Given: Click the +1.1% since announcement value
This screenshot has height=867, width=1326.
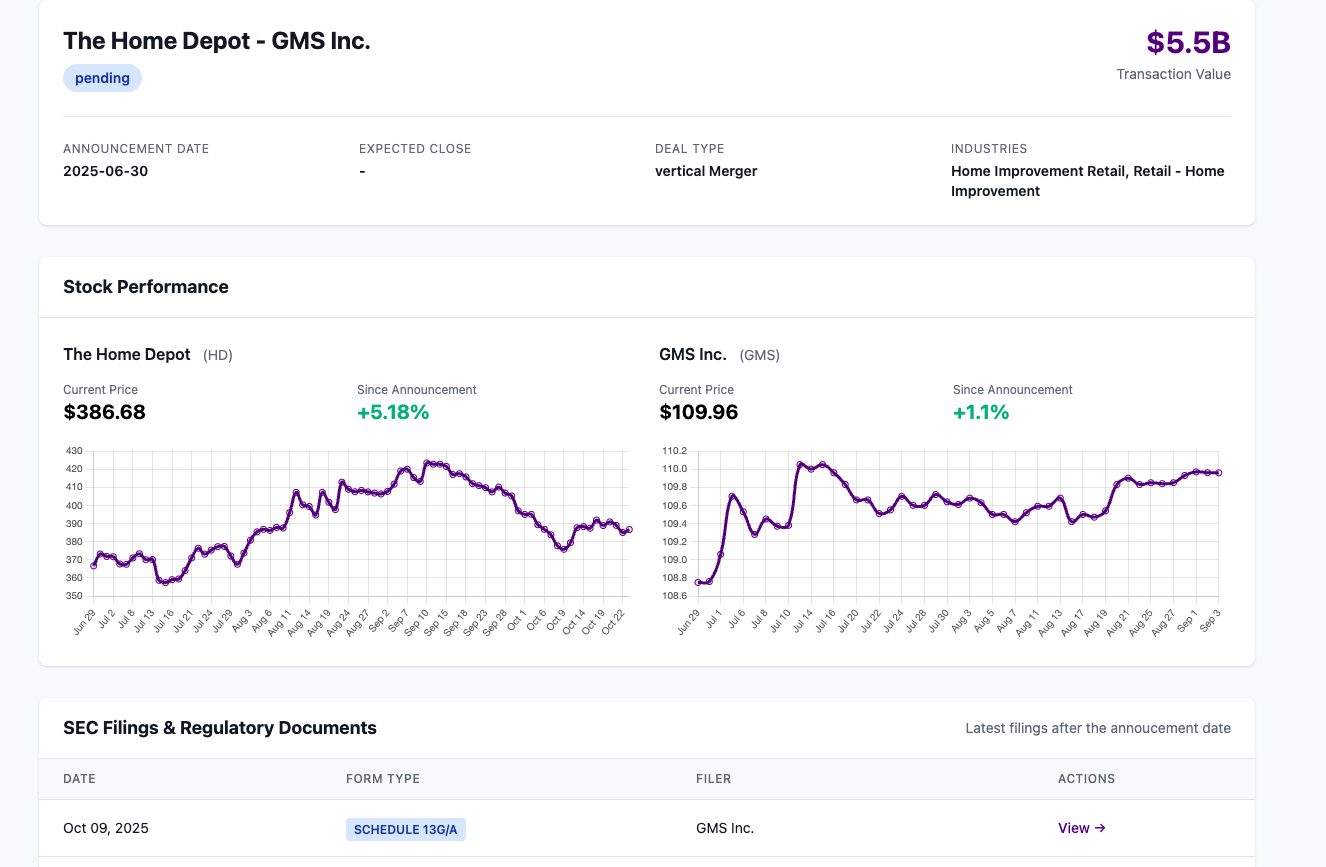Looking at the screenshot, I should click(x=981, y=412).
